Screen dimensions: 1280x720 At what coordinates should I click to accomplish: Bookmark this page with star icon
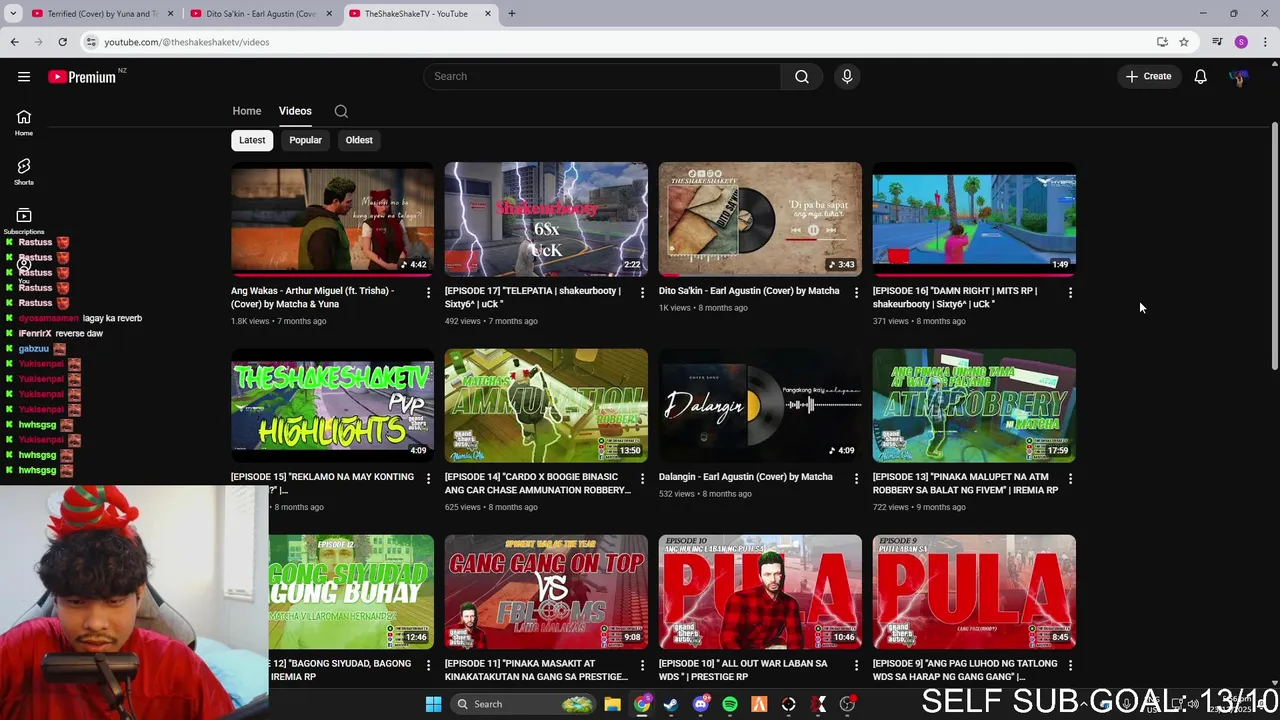(1184, 42)
